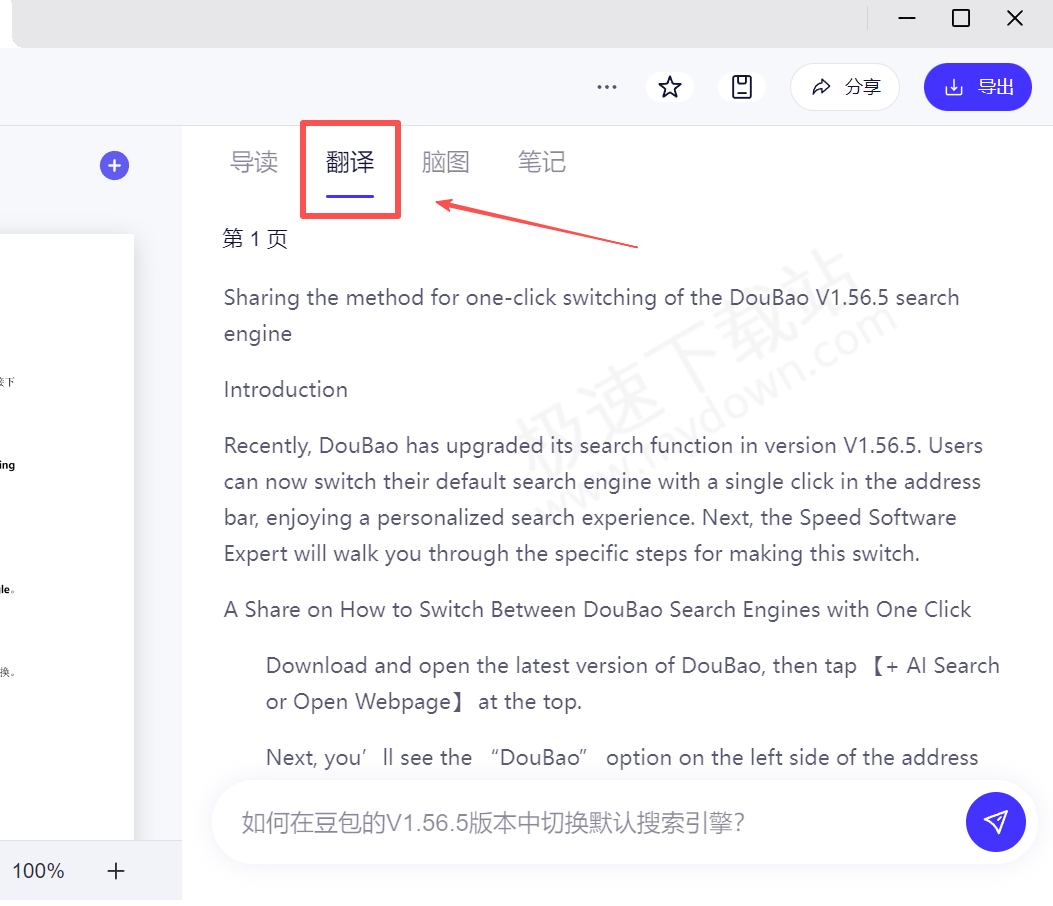Minimize the application window
Image resolution: width=1053 pixels, height=906 pixels.
pyautogui.click(x=906, y=18)
